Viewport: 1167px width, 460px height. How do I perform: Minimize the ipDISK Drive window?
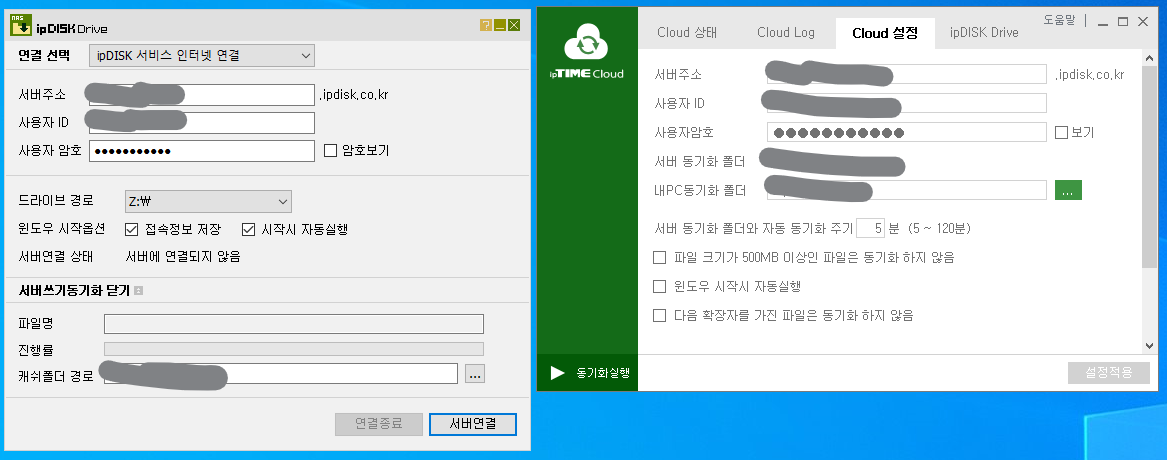click(x=500, y=26)
